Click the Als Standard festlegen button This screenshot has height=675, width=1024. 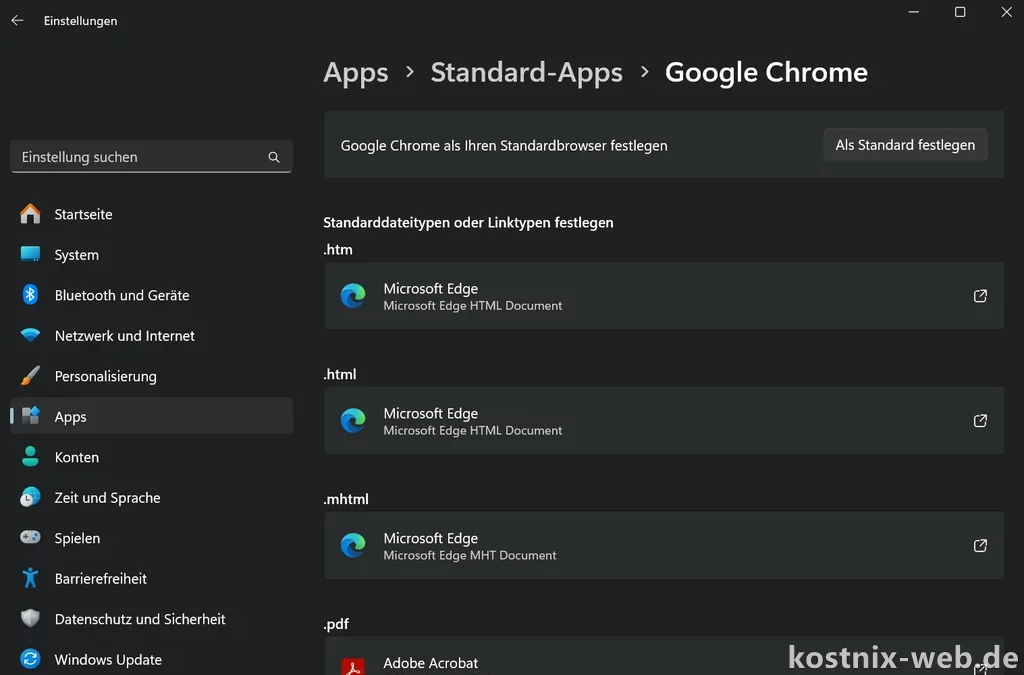905,144
